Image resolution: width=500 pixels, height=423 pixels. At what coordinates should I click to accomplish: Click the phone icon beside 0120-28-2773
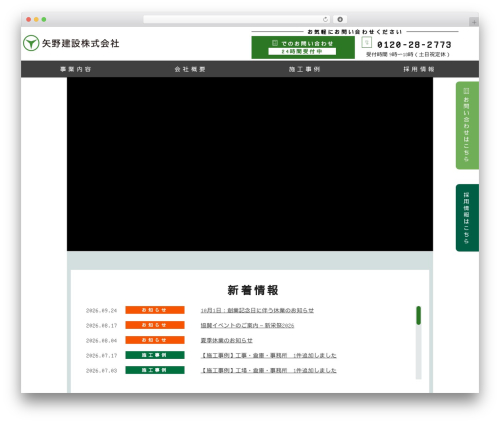click(366, 42)
